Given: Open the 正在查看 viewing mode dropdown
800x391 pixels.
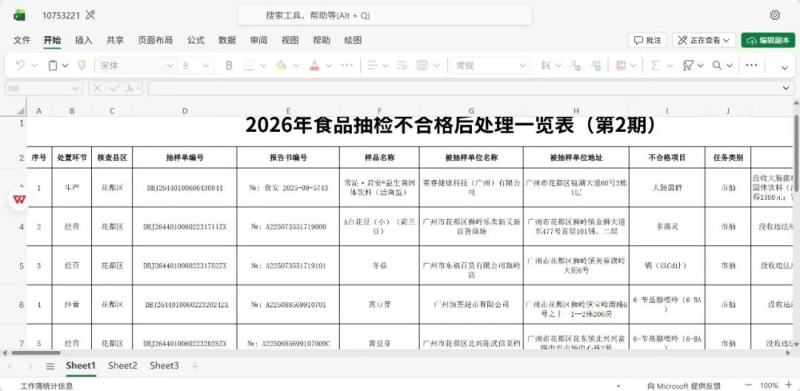Looking at the screenshot, I should 704,40.
